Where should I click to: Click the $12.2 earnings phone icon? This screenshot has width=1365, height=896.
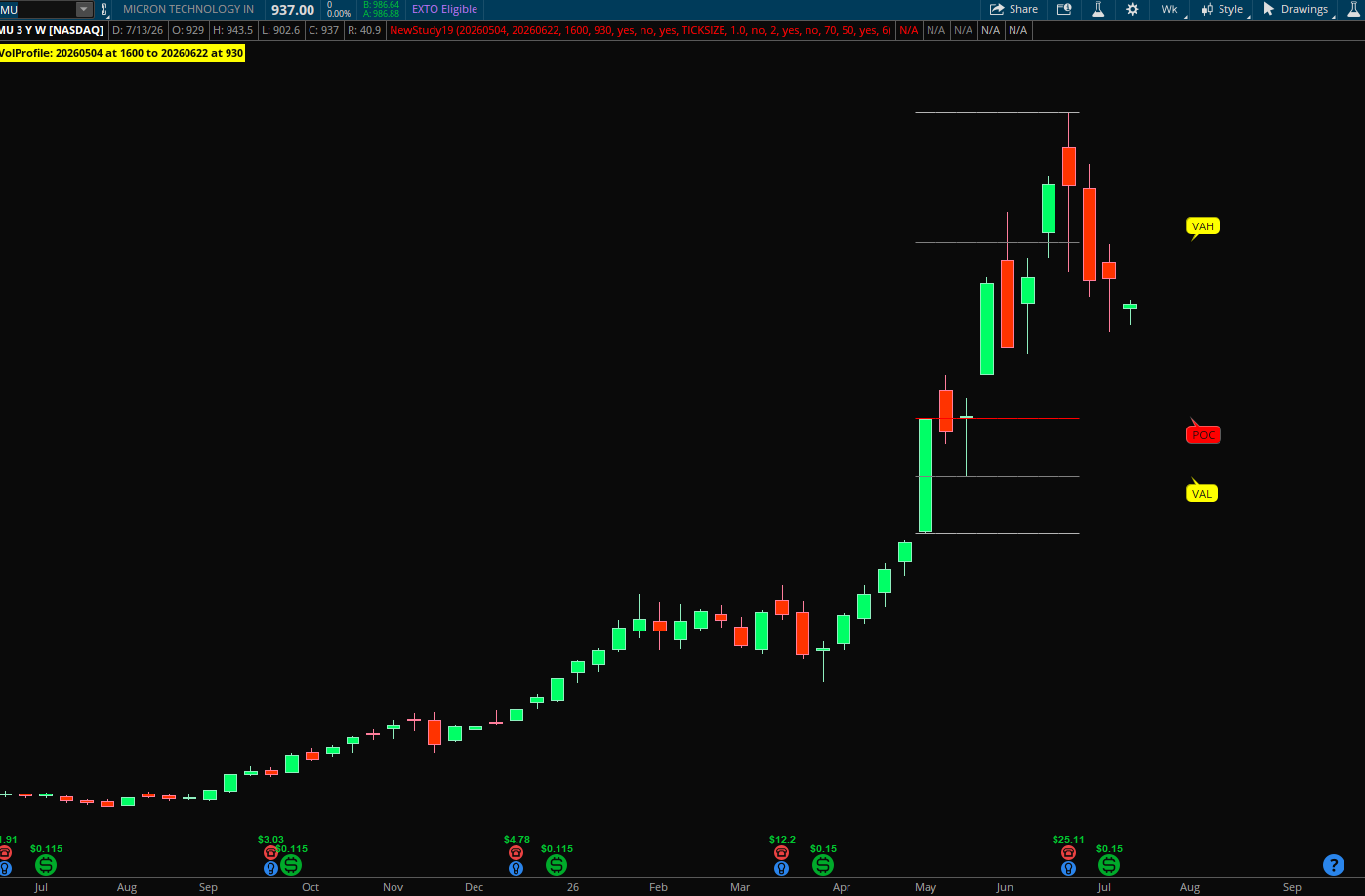pos(781,853)
